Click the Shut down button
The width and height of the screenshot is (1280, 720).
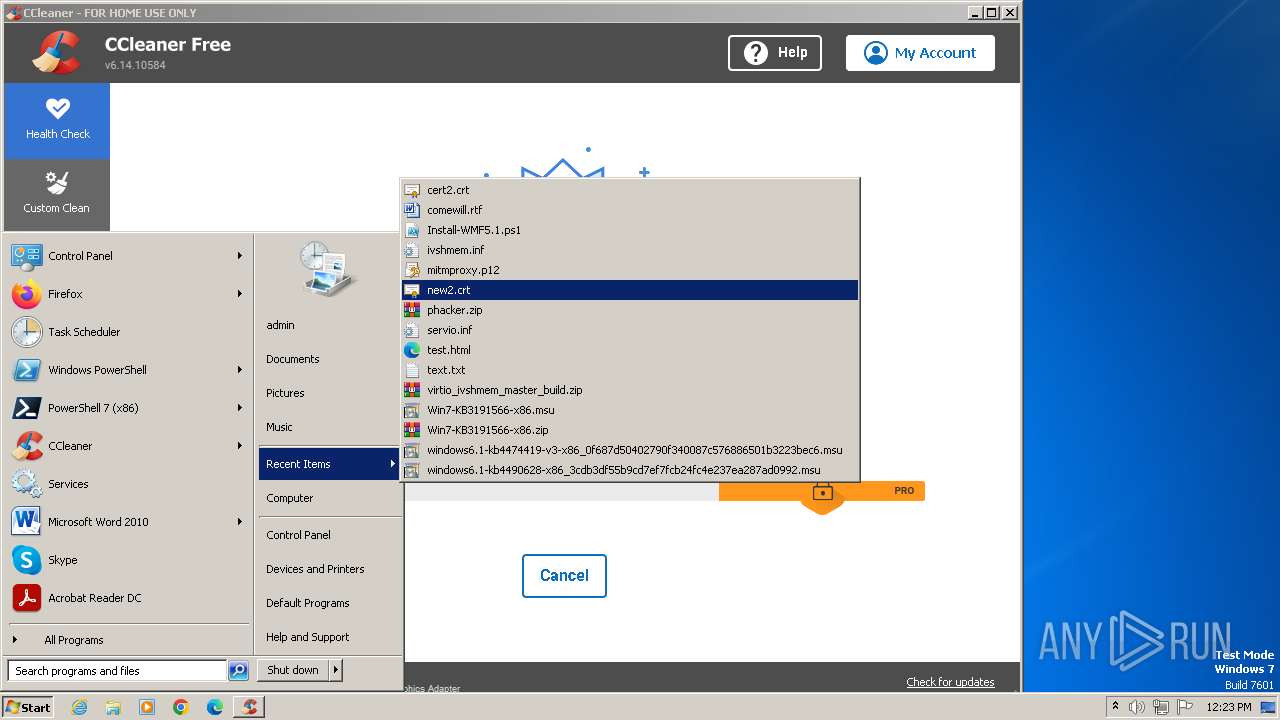(293, 670)
